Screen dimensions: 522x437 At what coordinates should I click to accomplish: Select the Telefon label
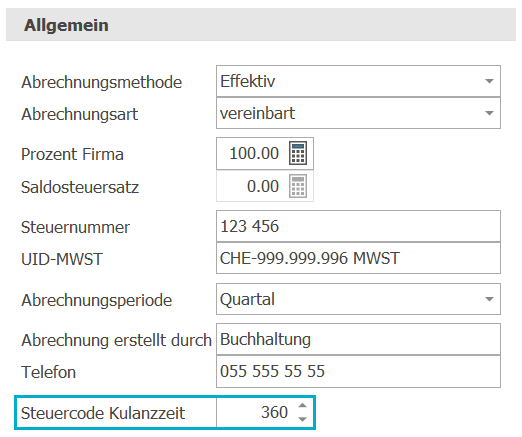[48, 372]
